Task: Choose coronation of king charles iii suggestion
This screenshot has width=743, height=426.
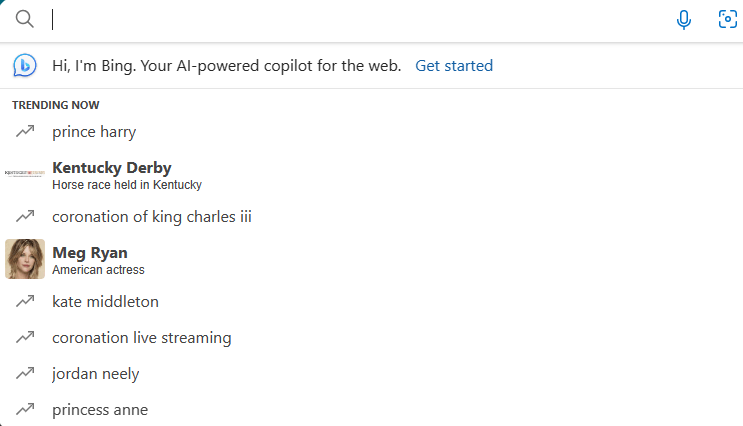Action: point(152,217)
